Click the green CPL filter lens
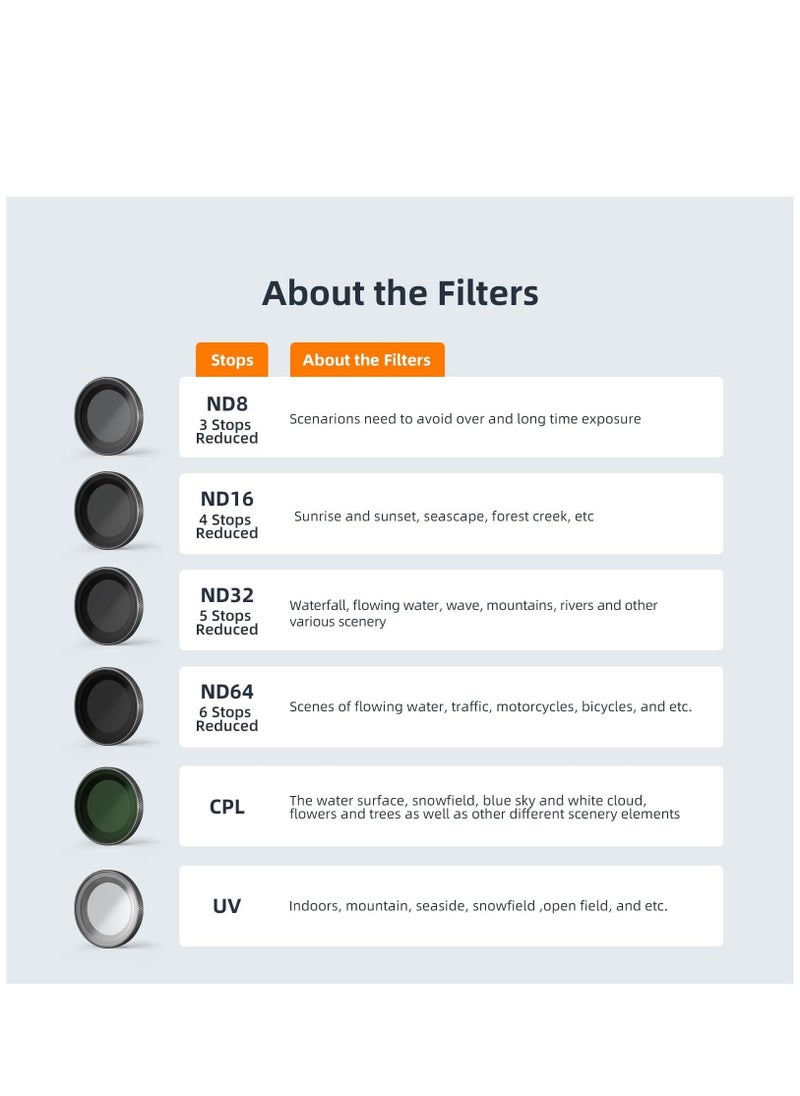The width and height of the screenshot is (800, 1096). point(109,806)
